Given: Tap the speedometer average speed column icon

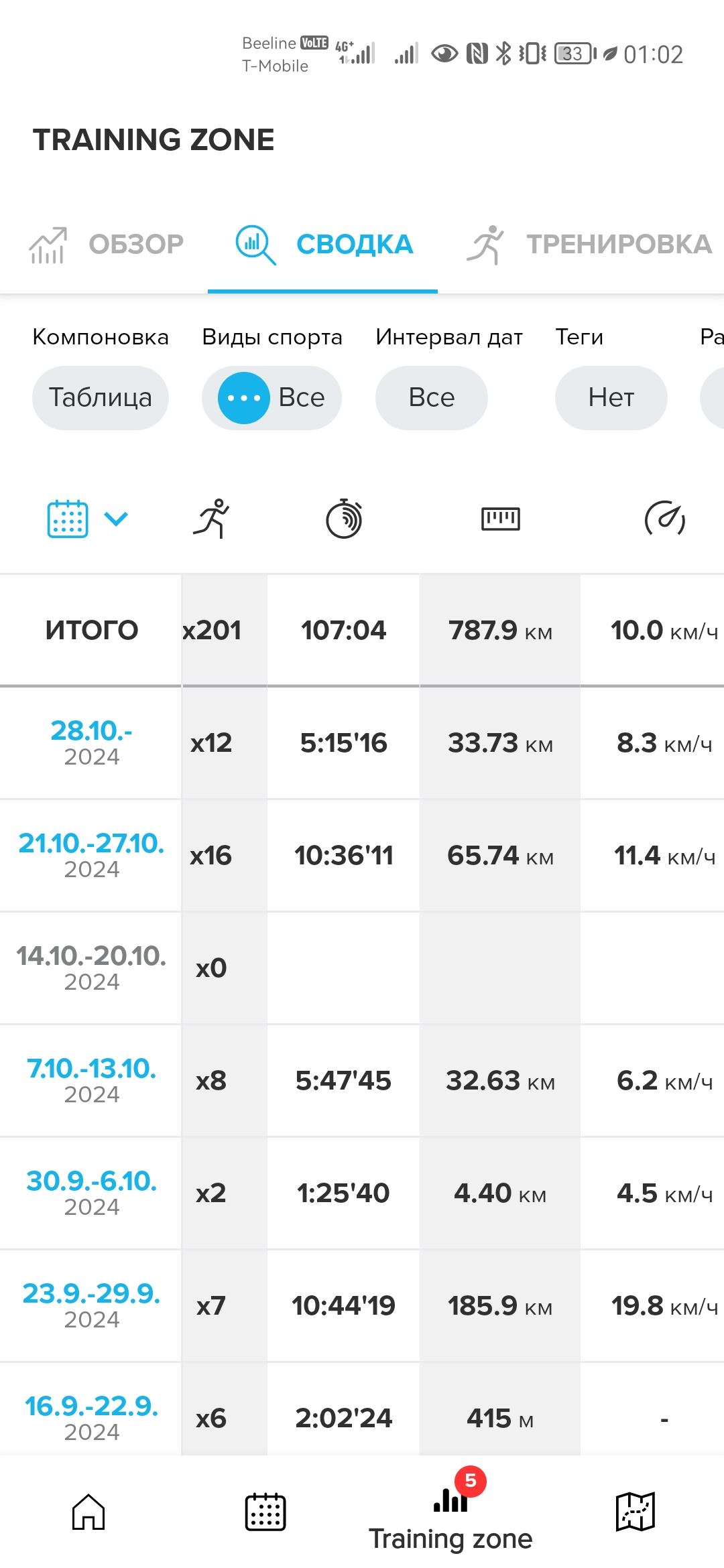Looking at the screenshot, I should (x=664, y=519).
